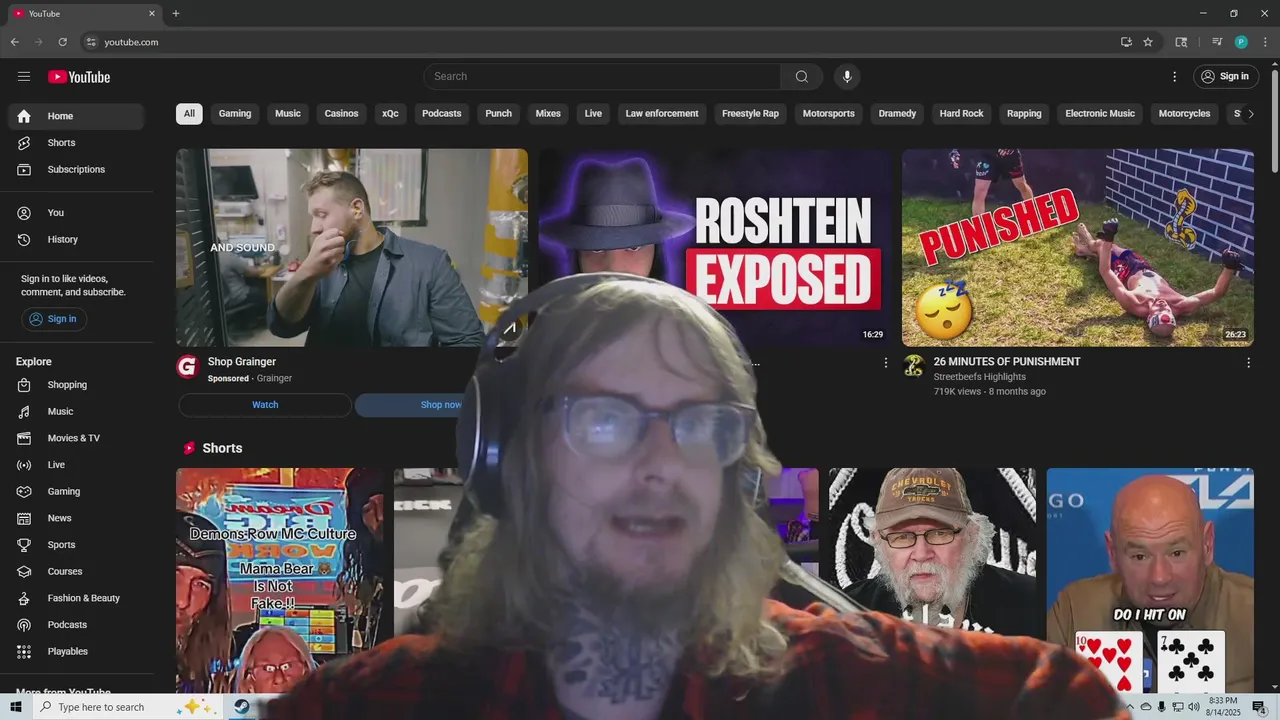Open Grainger advertiser avatar
Viewport: 1280px width, 720px height.
[x=187, y=366]
